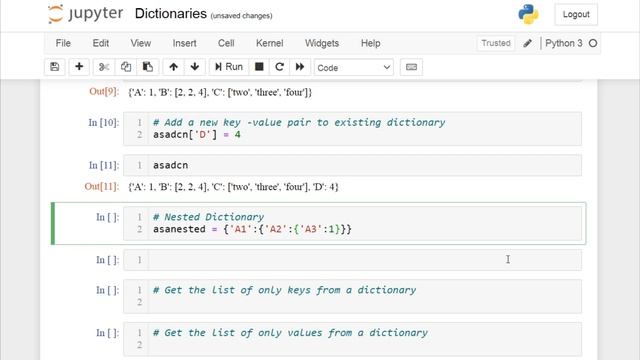Run the selected cell

coord(229,67)
